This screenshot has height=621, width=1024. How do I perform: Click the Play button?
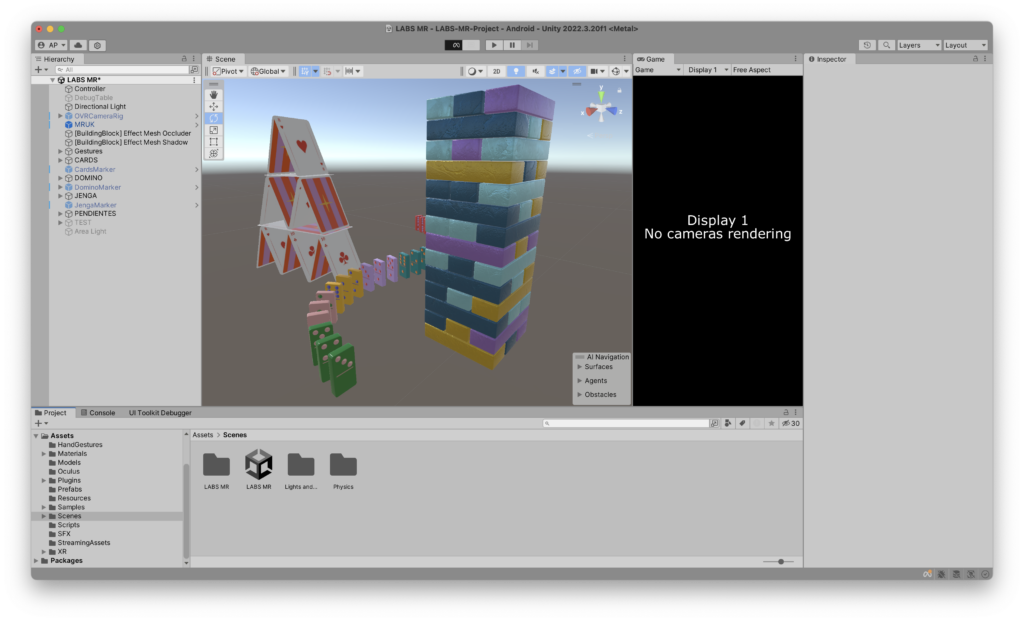[493, 45]
